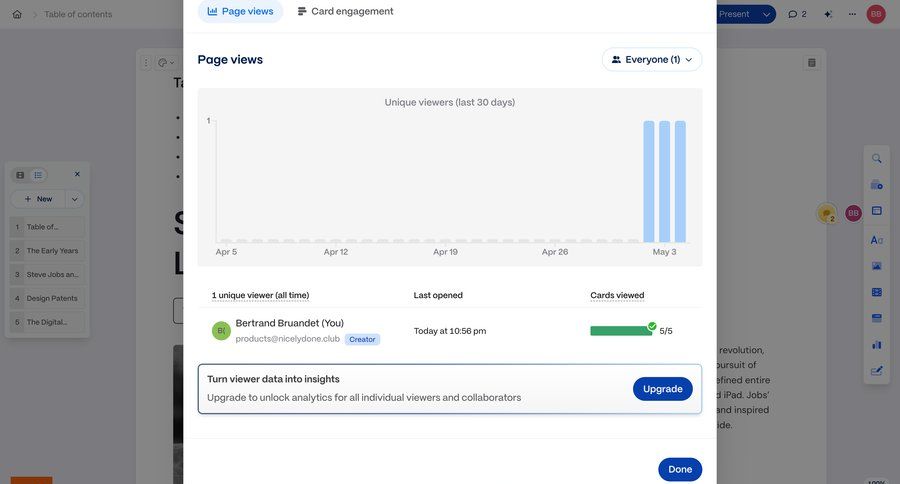Open the card style palette dropdown
This screenshot has width=900, height=484.
pos(166,63)
